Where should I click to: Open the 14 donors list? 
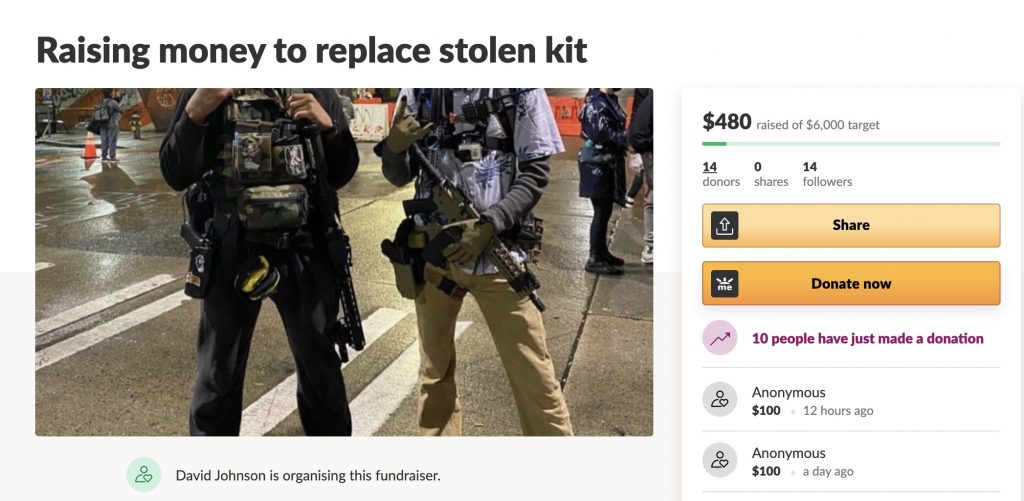pos(721,174)
